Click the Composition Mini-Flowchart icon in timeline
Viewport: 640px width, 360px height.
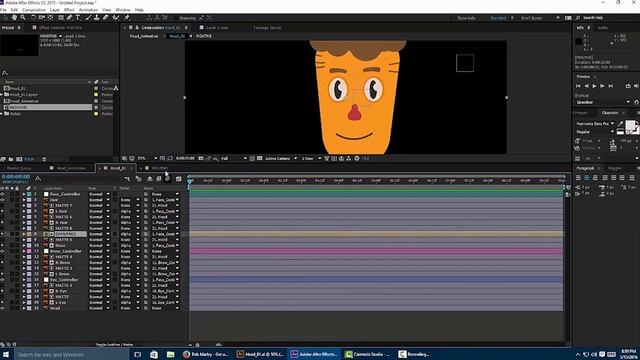[x=127, y=179]
